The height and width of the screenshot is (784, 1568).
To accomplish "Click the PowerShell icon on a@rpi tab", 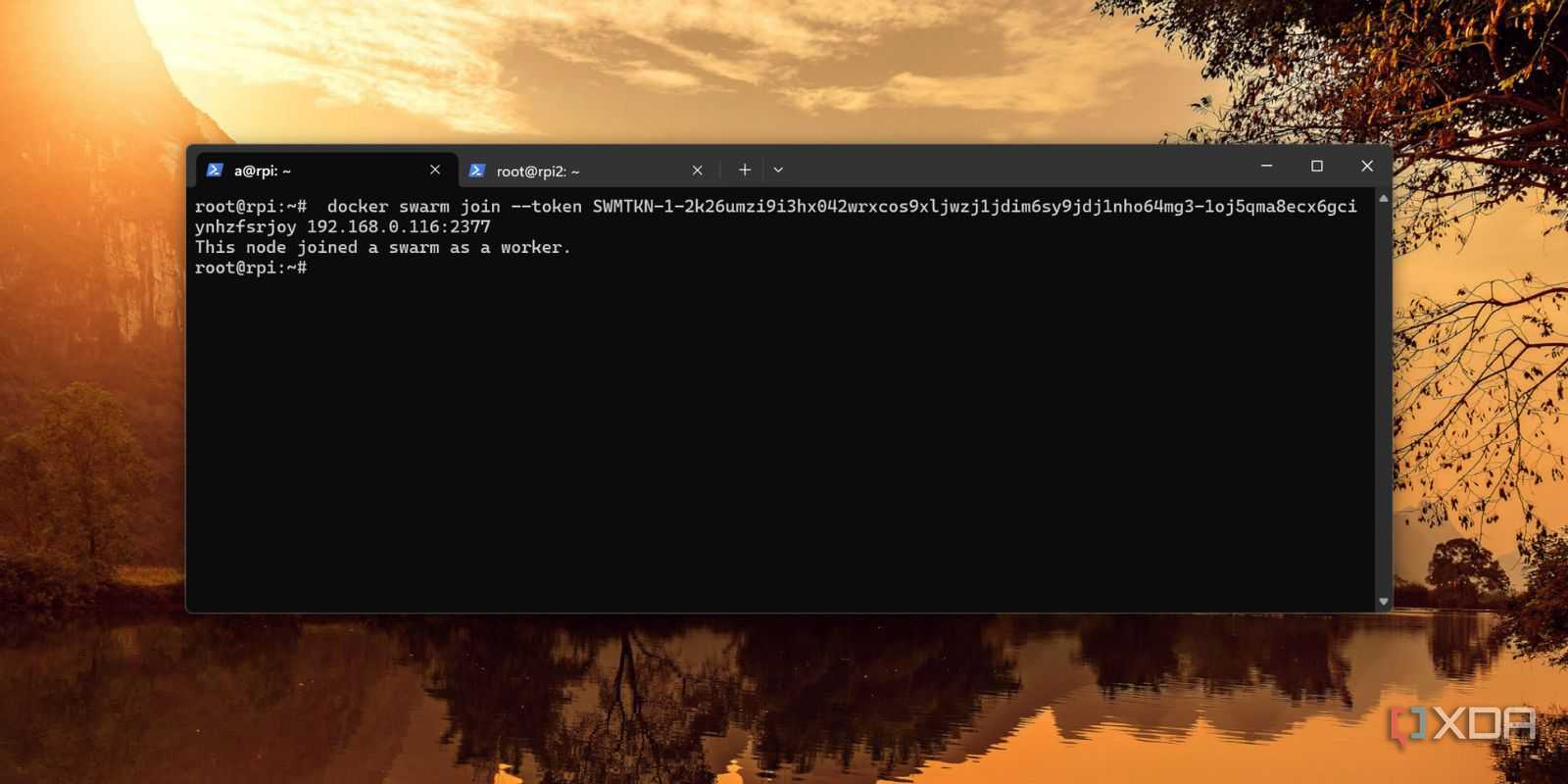I will point(215,171).
